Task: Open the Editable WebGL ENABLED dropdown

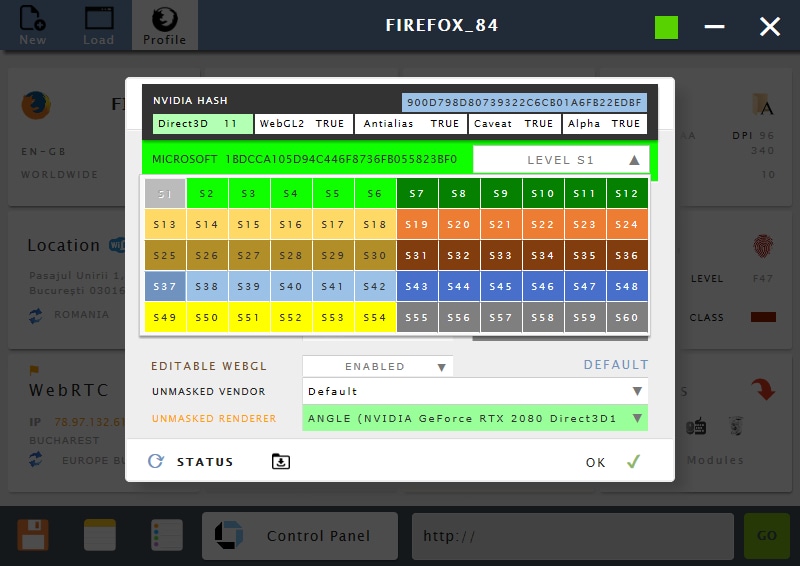Action: coord(378,366)
